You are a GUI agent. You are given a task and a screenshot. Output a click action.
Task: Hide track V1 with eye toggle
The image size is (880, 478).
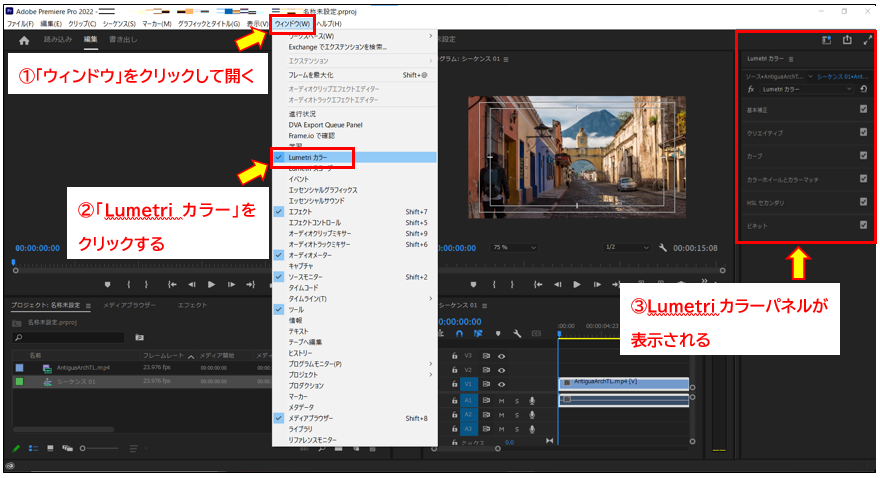click(x=501, y=384)
